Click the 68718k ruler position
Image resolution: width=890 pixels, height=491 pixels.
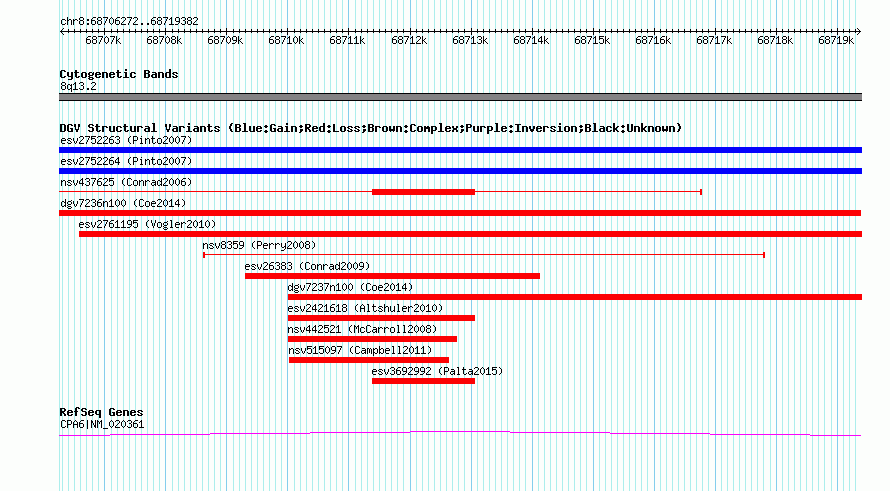tap(775, 40)
